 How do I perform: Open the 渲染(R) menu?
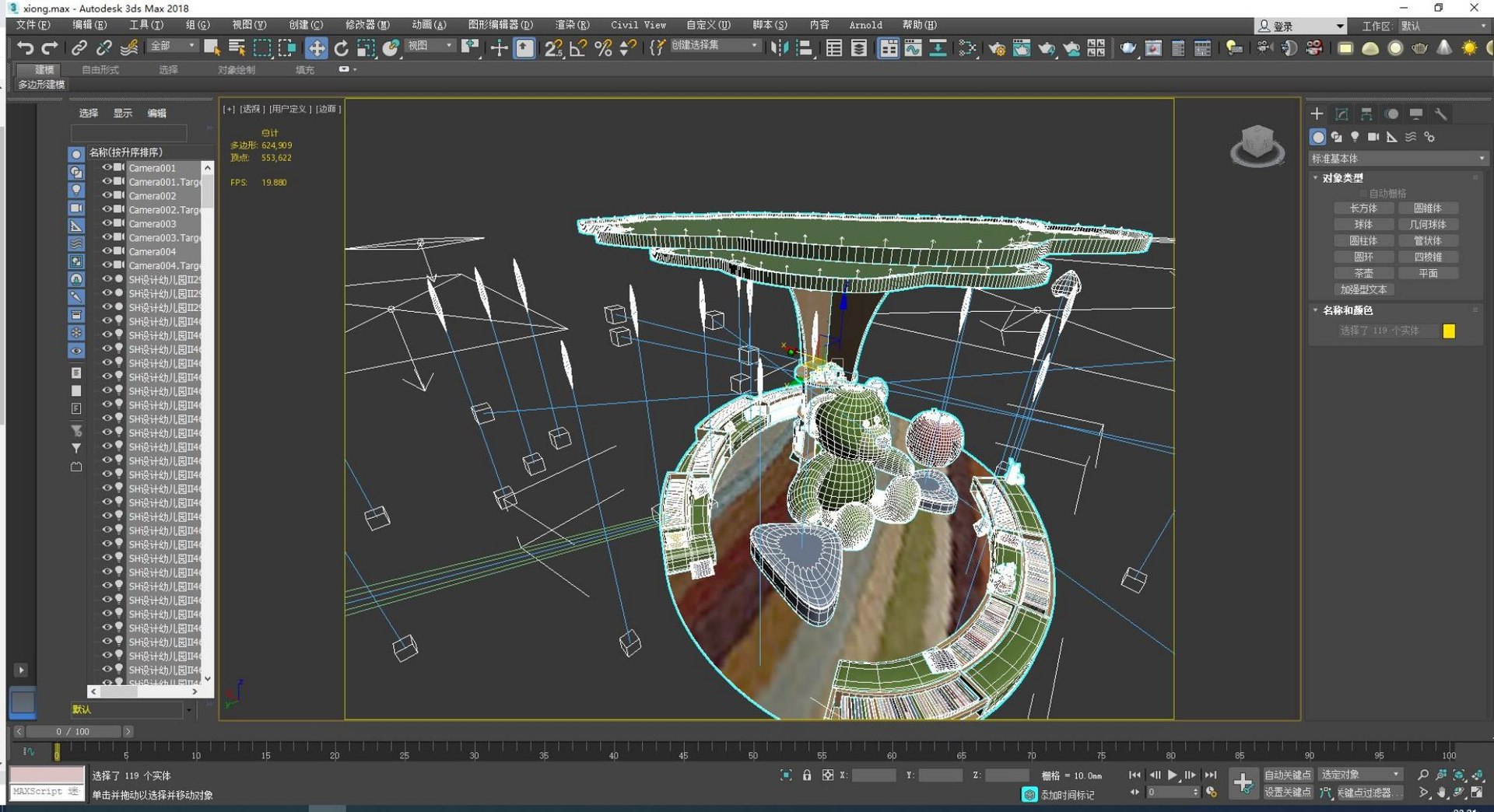click(571, 25)
